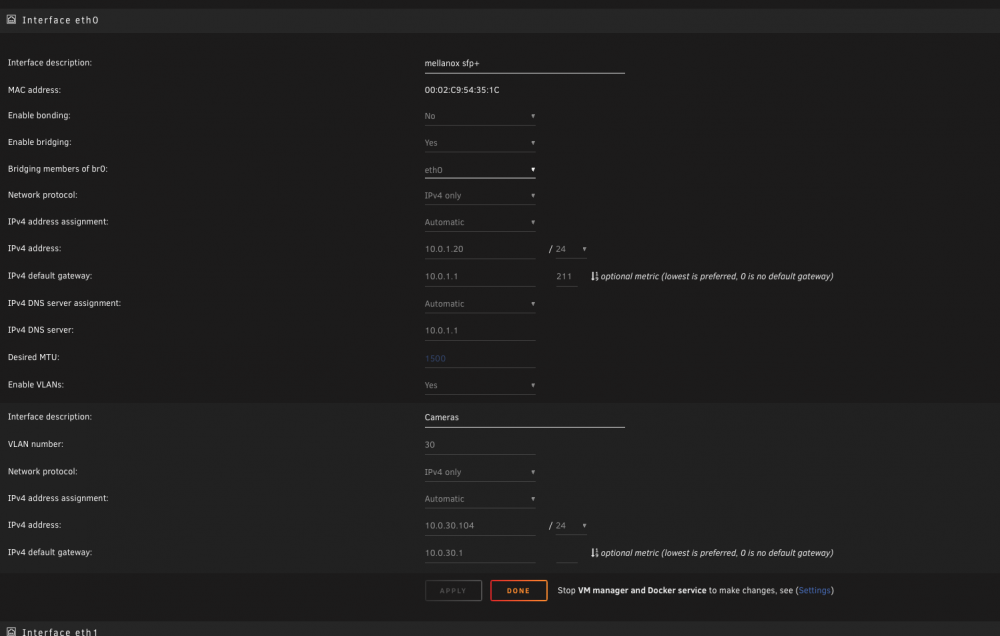Open the Cameras VLAN Network protocol dropdown
1000x636 pixels.
pos(480,473)
